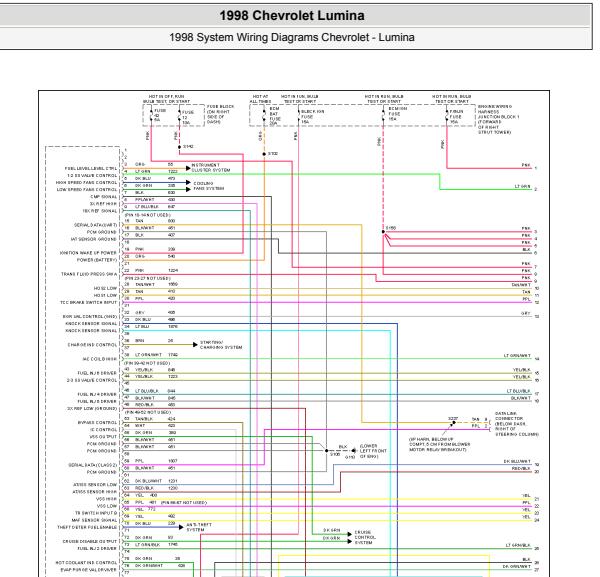
Task: Click the upper arrow pointing to Cooling Fans System
Action: coord(188,183)
